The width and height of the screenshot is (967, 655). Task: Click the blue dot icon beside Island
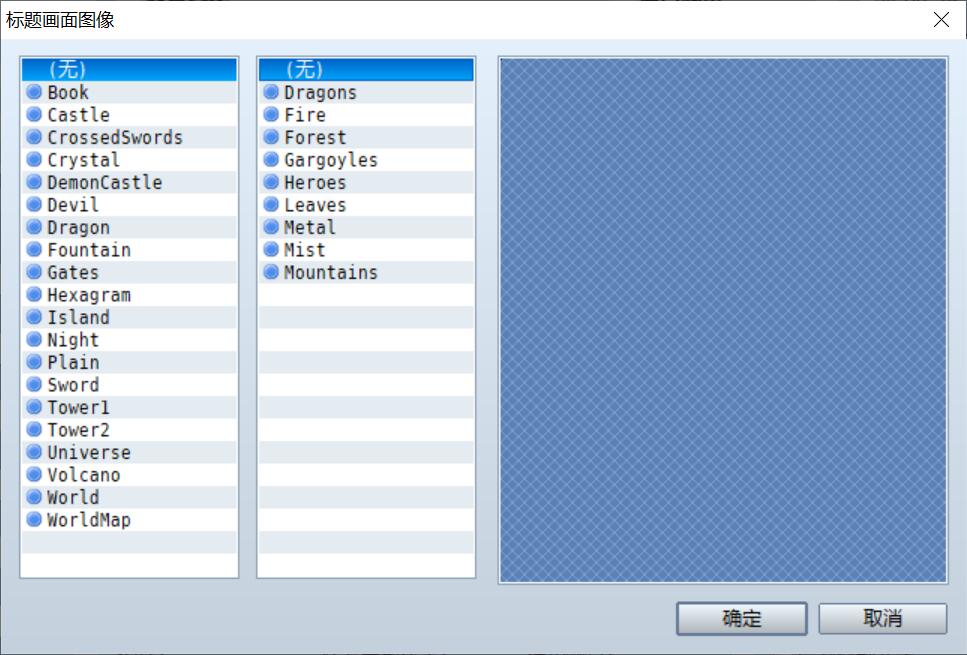pos(35,317)
